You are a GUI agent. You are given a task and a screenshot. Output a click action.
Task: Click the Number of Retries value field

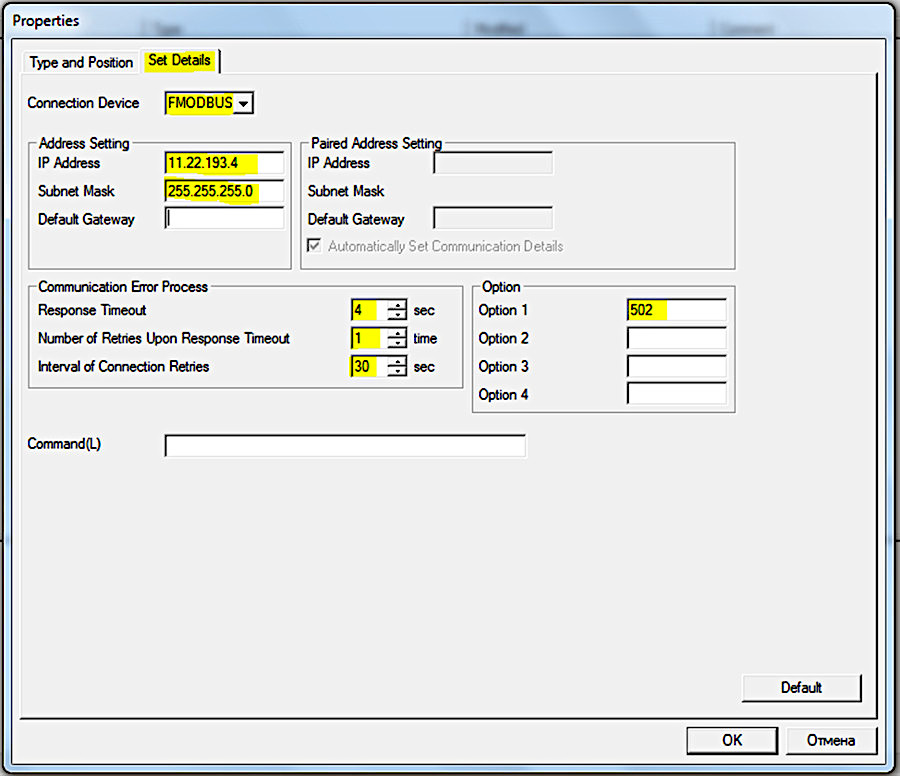[368, 339]
